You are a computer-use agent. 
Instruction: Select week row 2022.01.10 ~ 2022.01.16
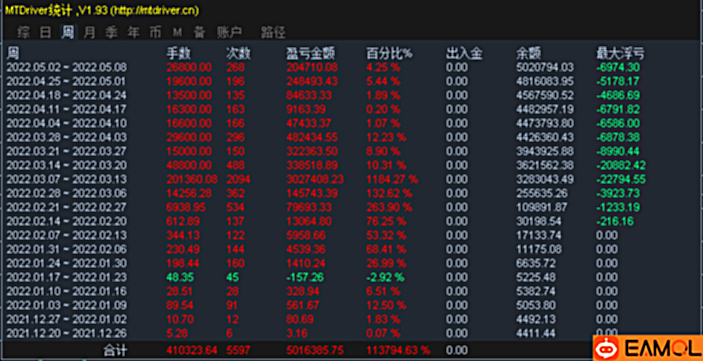(352, 291)
